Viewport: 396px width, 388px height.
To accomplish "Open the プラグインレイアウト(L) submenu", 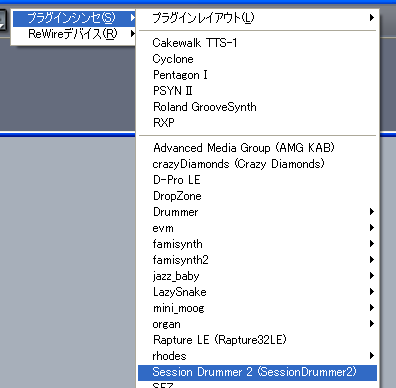I will pos(257,18).
